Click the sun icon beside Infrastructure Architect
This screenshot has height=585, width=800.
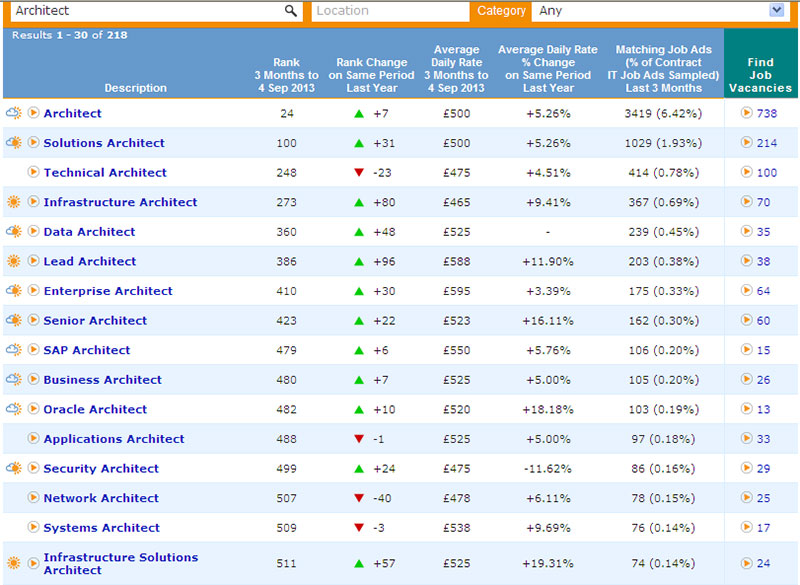point(14,201)
